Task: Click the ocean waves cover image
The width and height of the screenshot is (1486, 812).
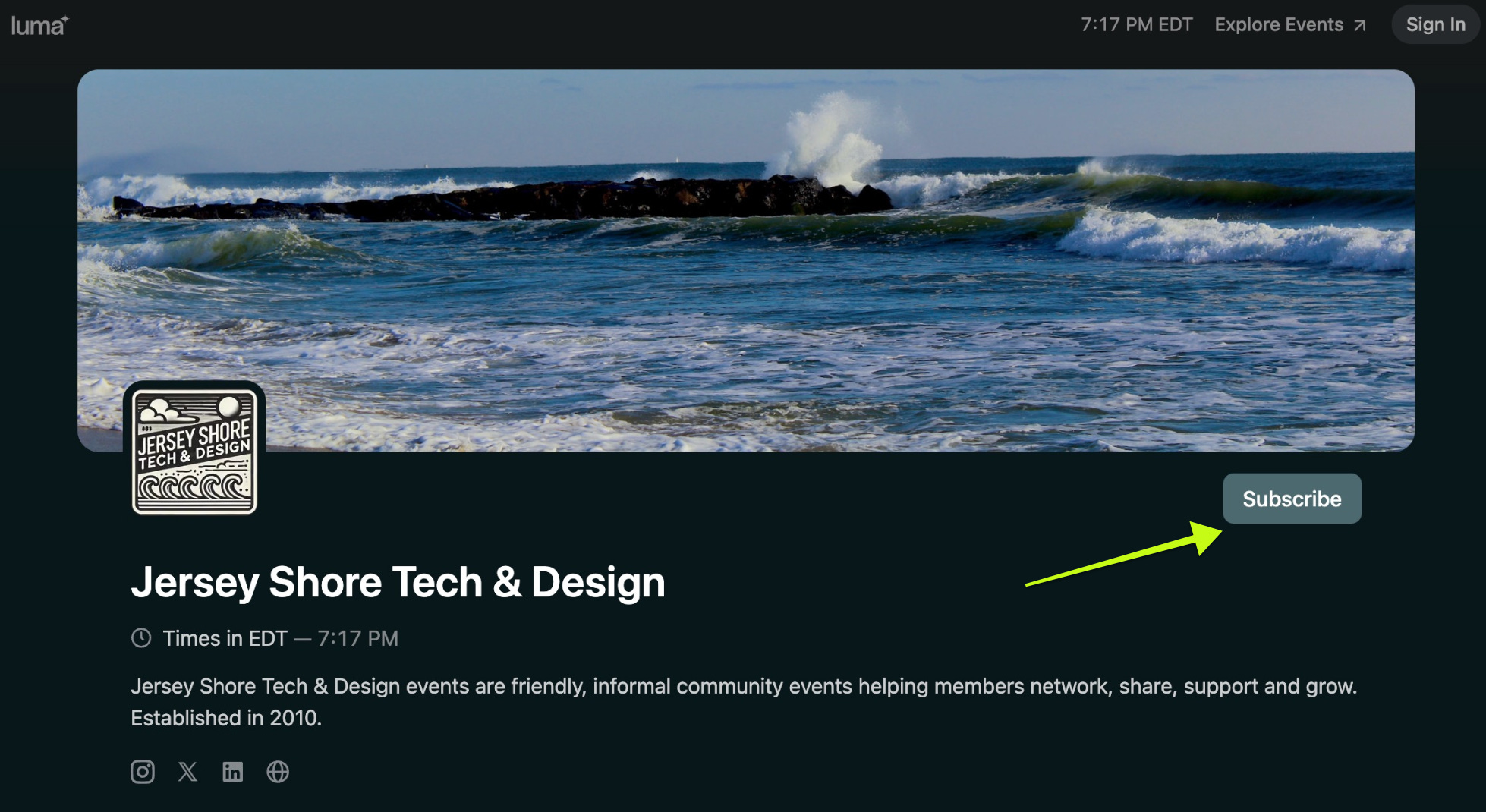Action: (x=745, y=260)
